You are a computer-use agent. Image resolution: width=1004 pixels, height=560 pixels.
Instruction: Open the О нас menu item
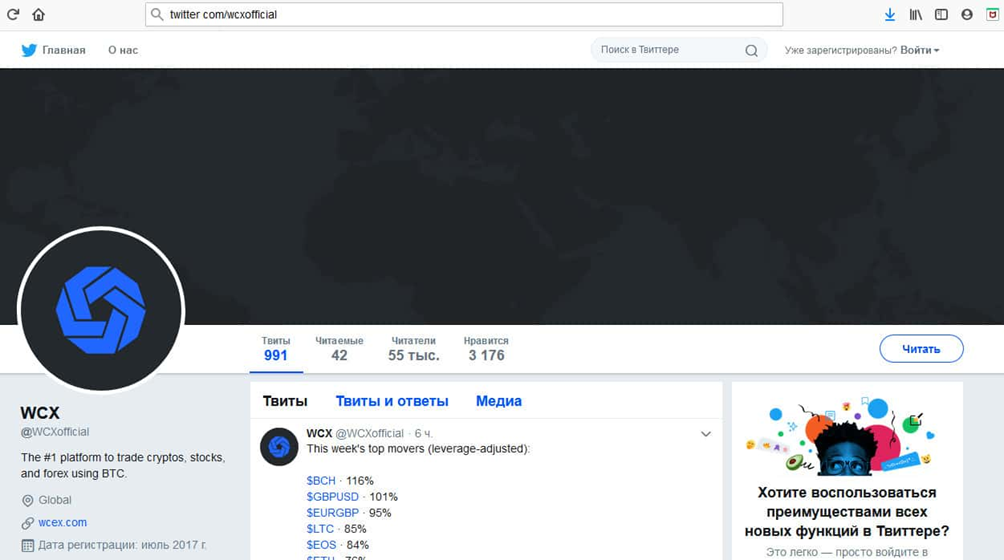[123, 50]
